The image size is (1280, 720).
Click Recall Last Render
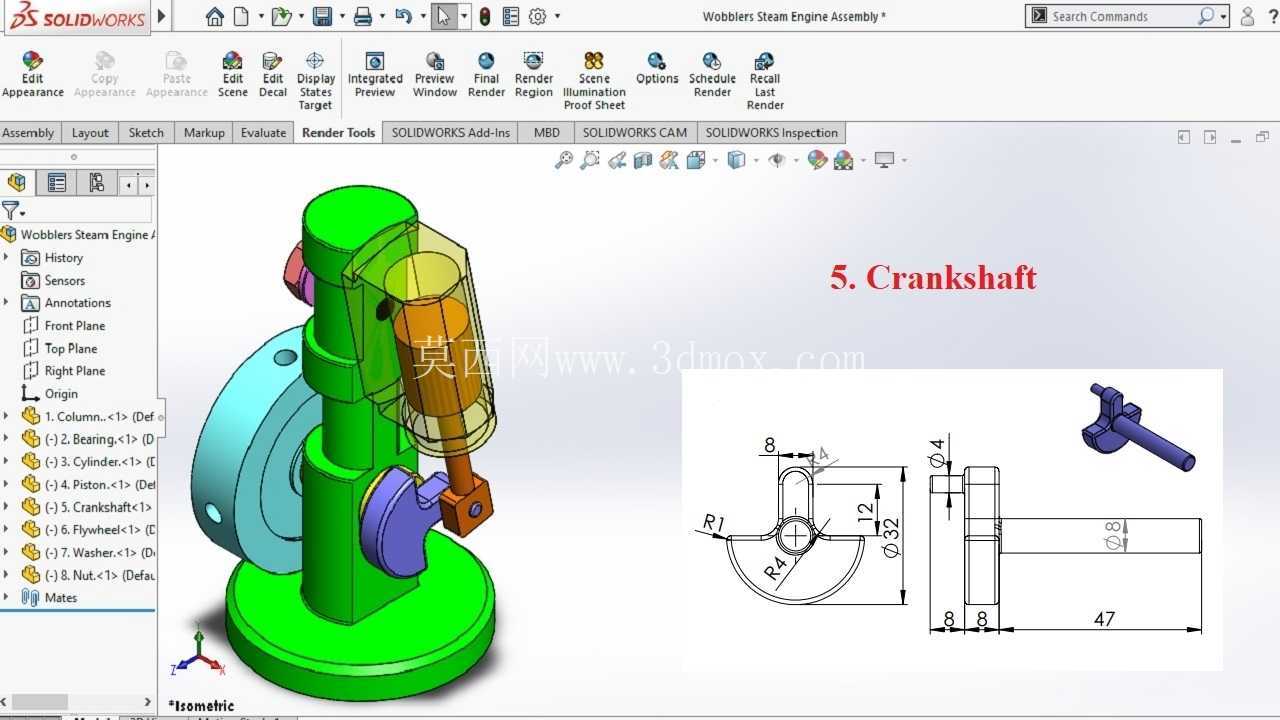(765, 81)
